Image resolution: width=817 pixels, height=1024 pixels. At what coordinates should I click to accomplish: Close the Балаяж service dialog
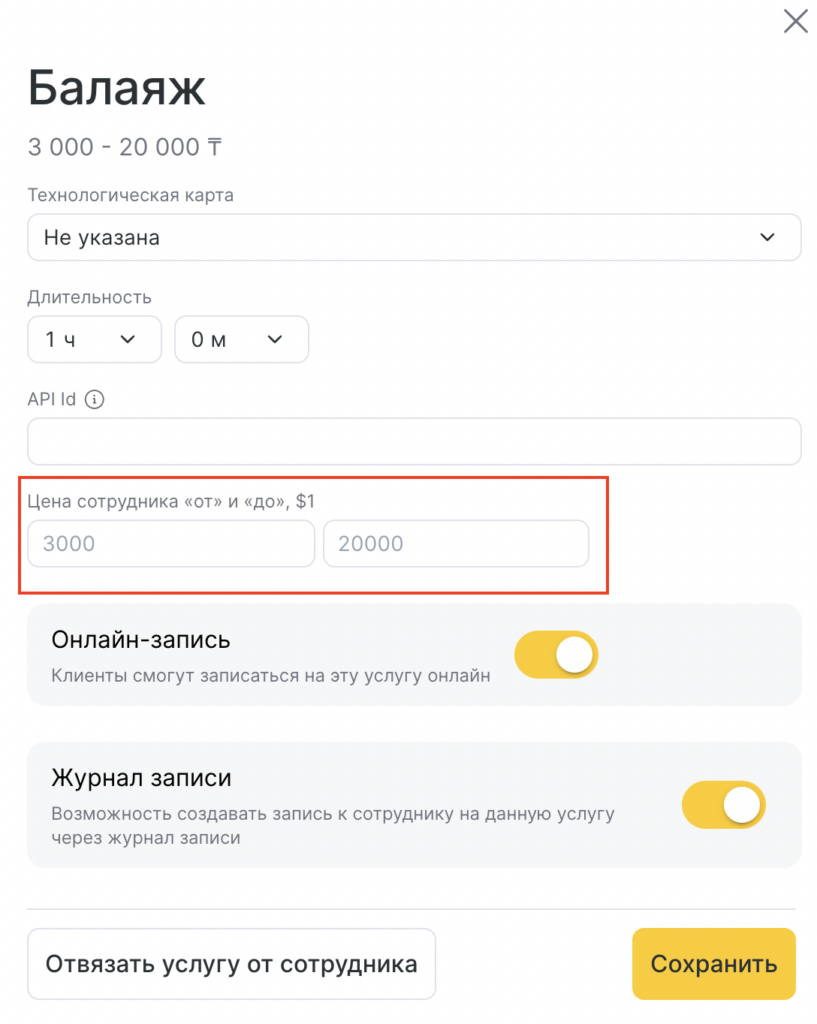tap(795, 21)
